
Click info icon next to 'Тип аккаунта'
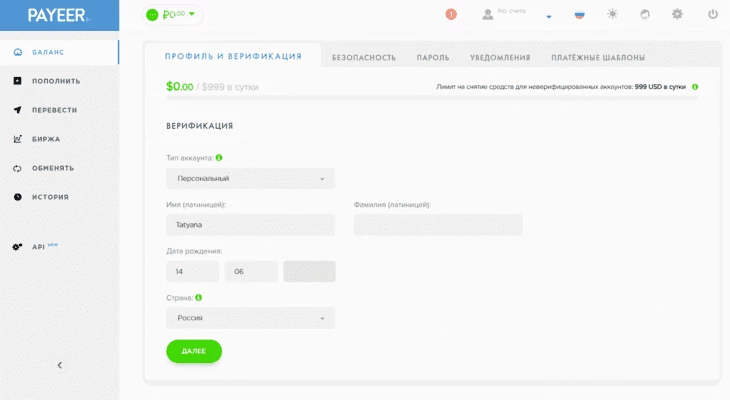point(219,157)
